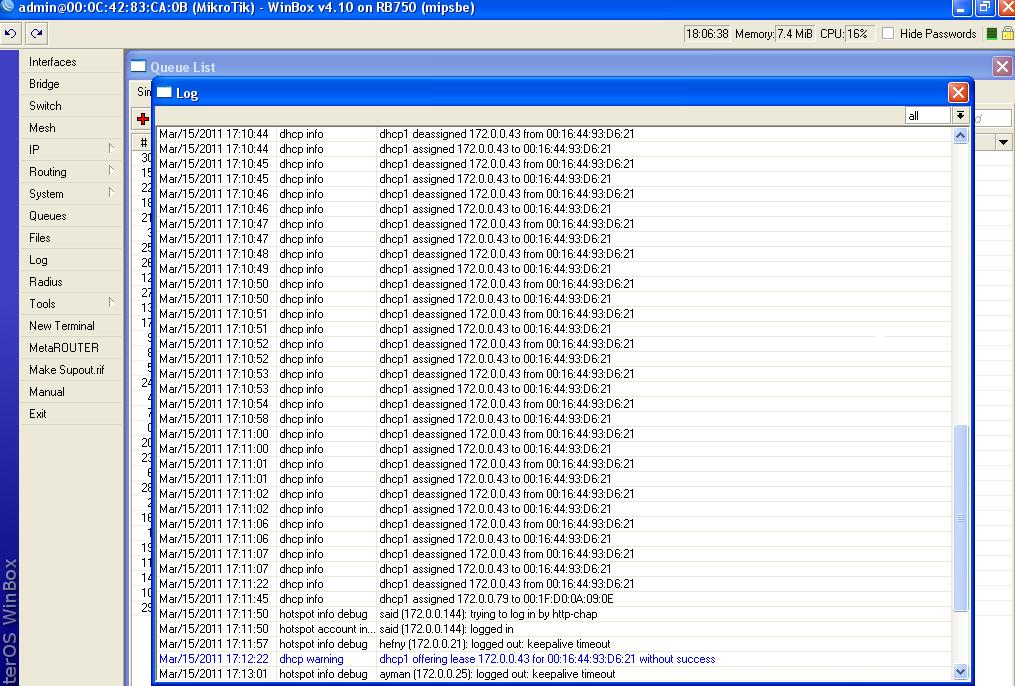The height and width of the screenshot is (686, 1015).
Task: Click the Log scrollbar down arrow
Action: (960, 672)
